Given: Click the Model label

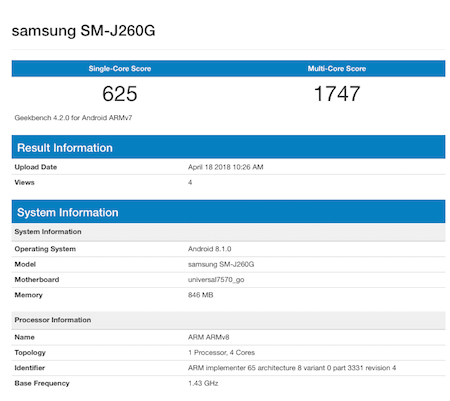Looking at the screenshot, I should click(25, 264).
